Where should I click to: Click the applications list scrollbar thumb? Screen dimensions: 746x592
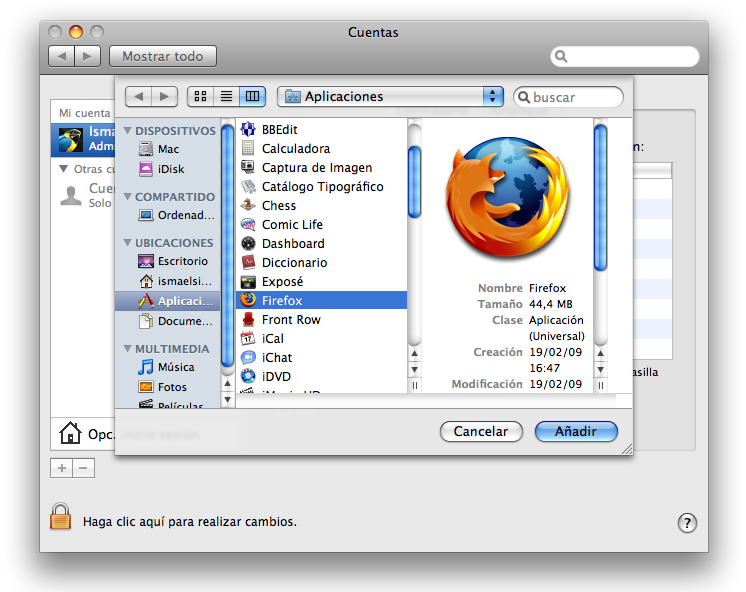414,182
